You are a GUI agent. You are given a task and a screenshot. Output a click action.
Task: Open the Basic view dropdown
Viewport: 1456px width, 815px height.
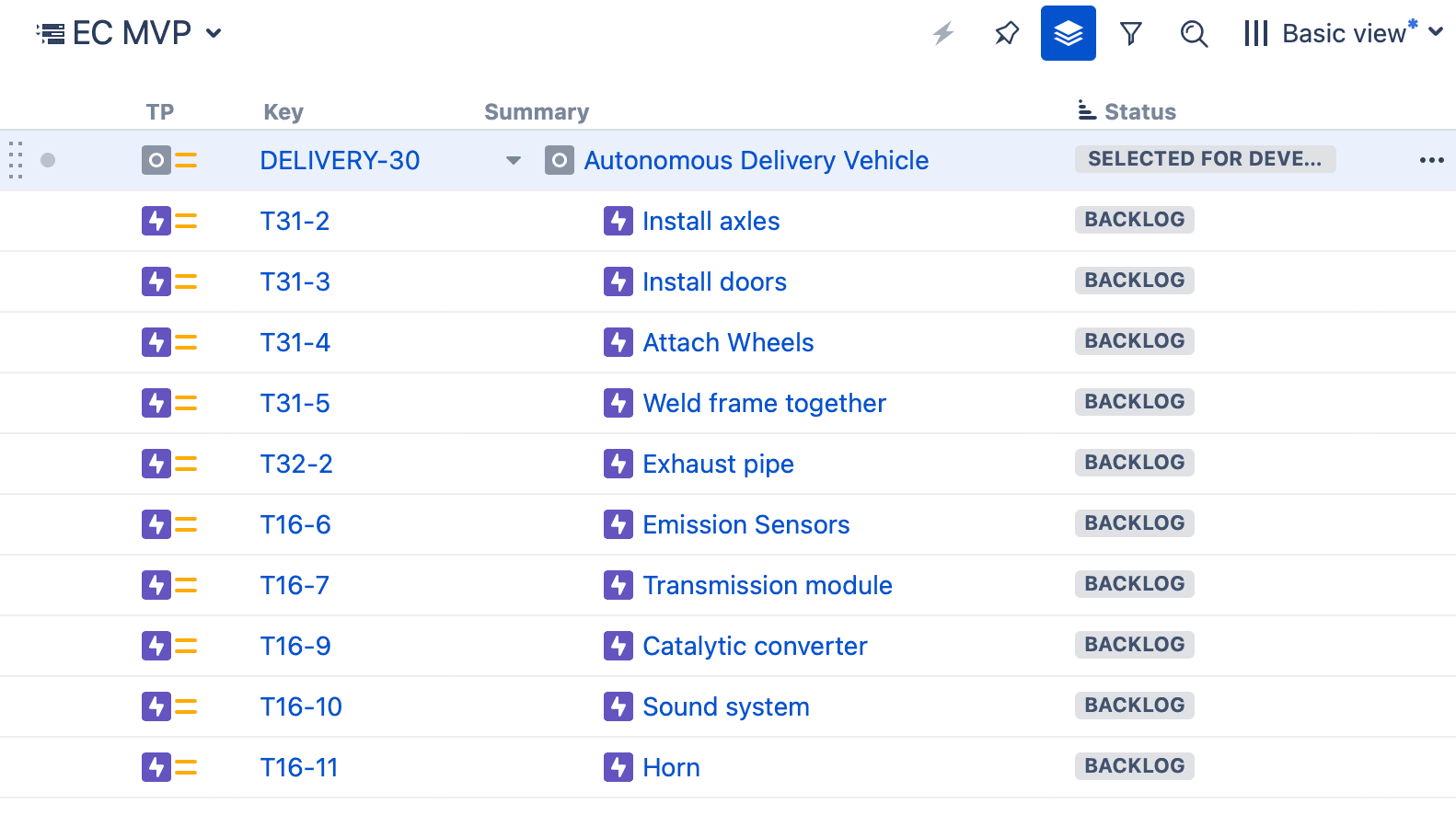click(x=1343, y=34)
